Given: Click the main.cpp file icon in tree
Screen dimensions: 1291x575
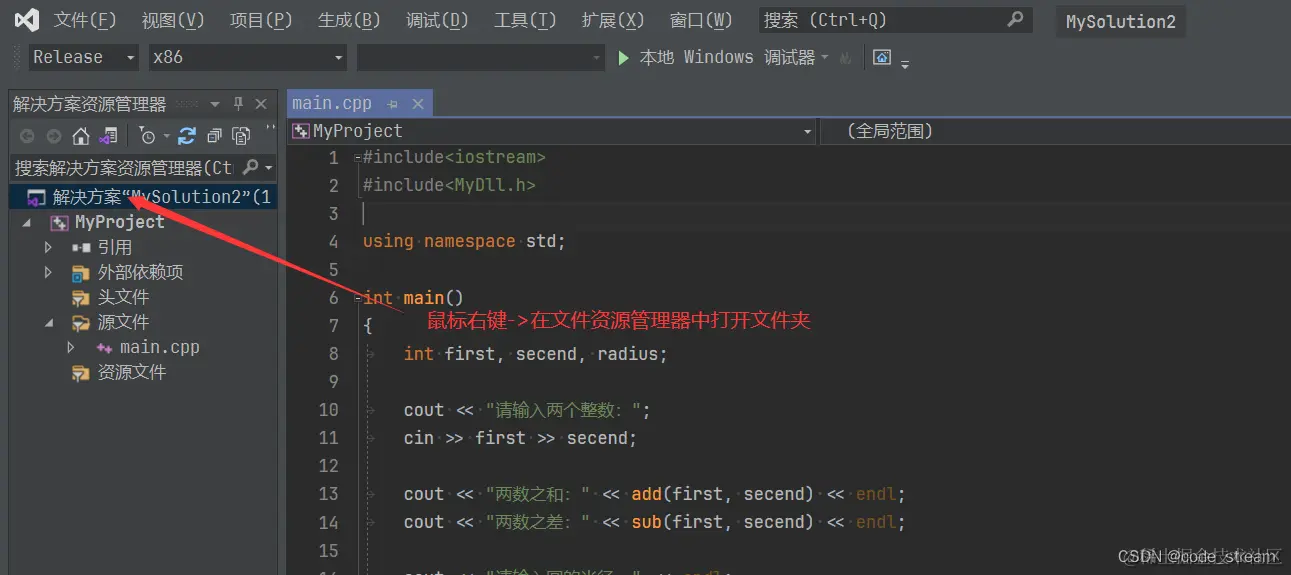Looking at the screenshot, I should tap(104, 347).
